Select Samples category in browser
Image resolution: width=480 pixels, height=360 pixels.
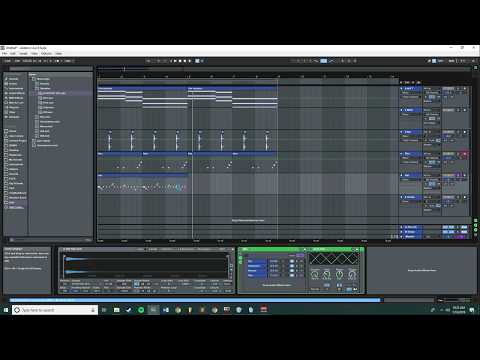13,117
